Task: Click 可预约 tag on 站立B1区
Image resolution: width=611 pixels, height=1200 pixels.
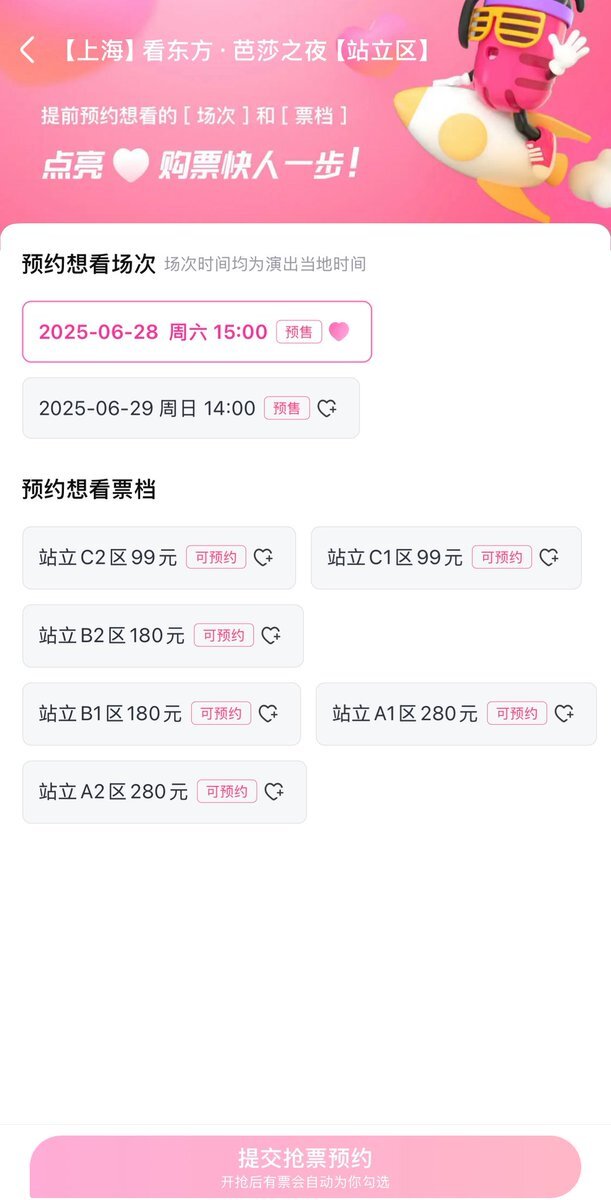Action: (x=221, y=714)
